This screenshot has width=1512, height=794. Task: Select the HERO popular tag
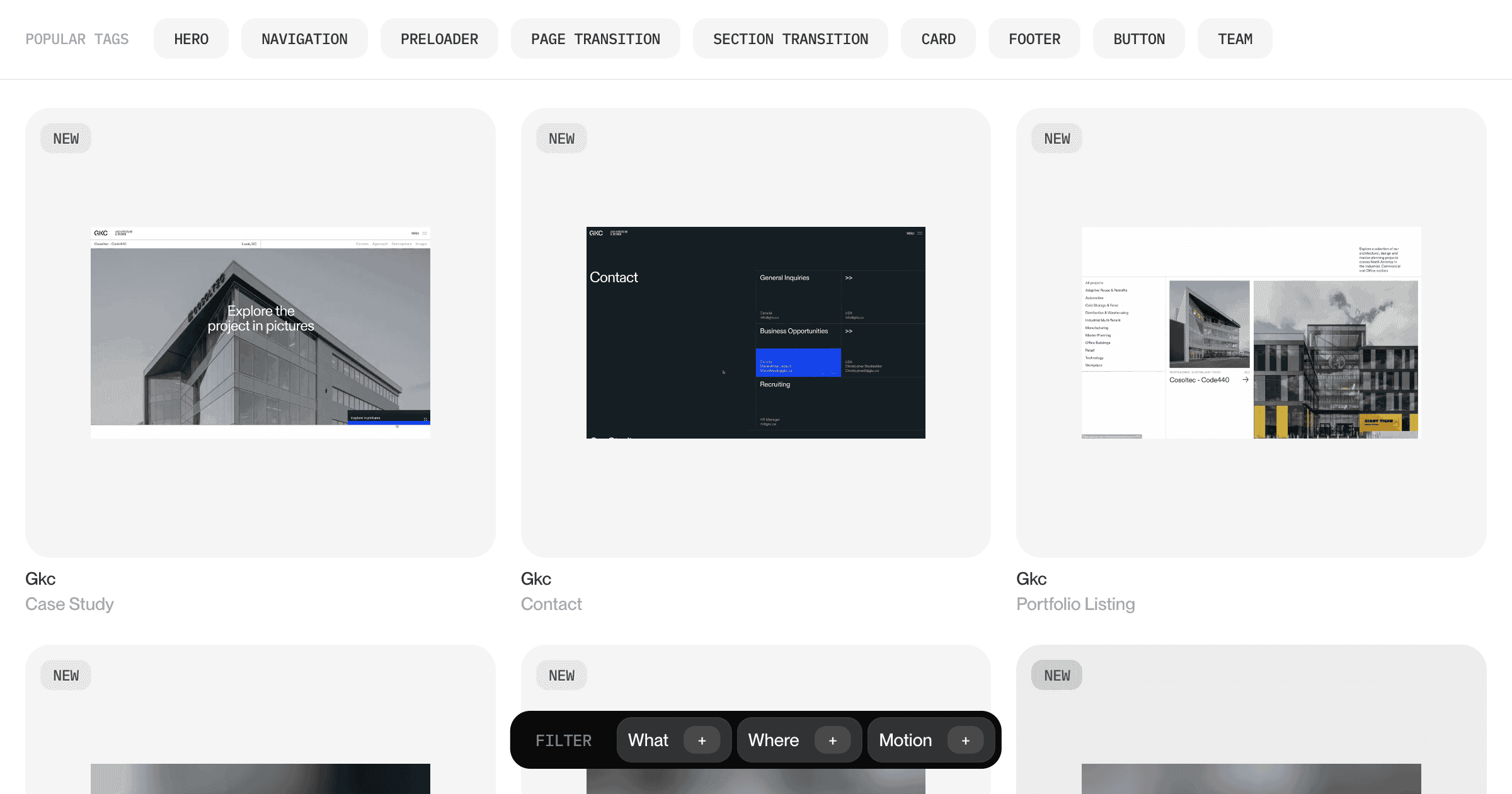click(x=191, y=39)
